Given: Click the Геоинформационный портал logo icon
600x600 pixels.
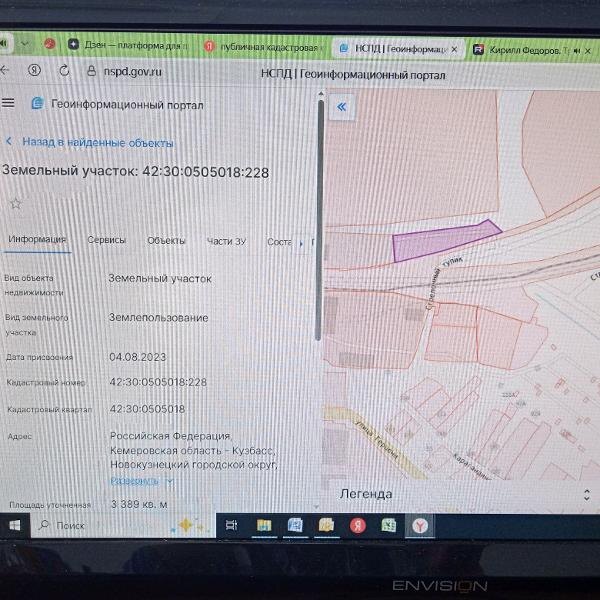Looking at the screenshot, I should pos(38,103).
